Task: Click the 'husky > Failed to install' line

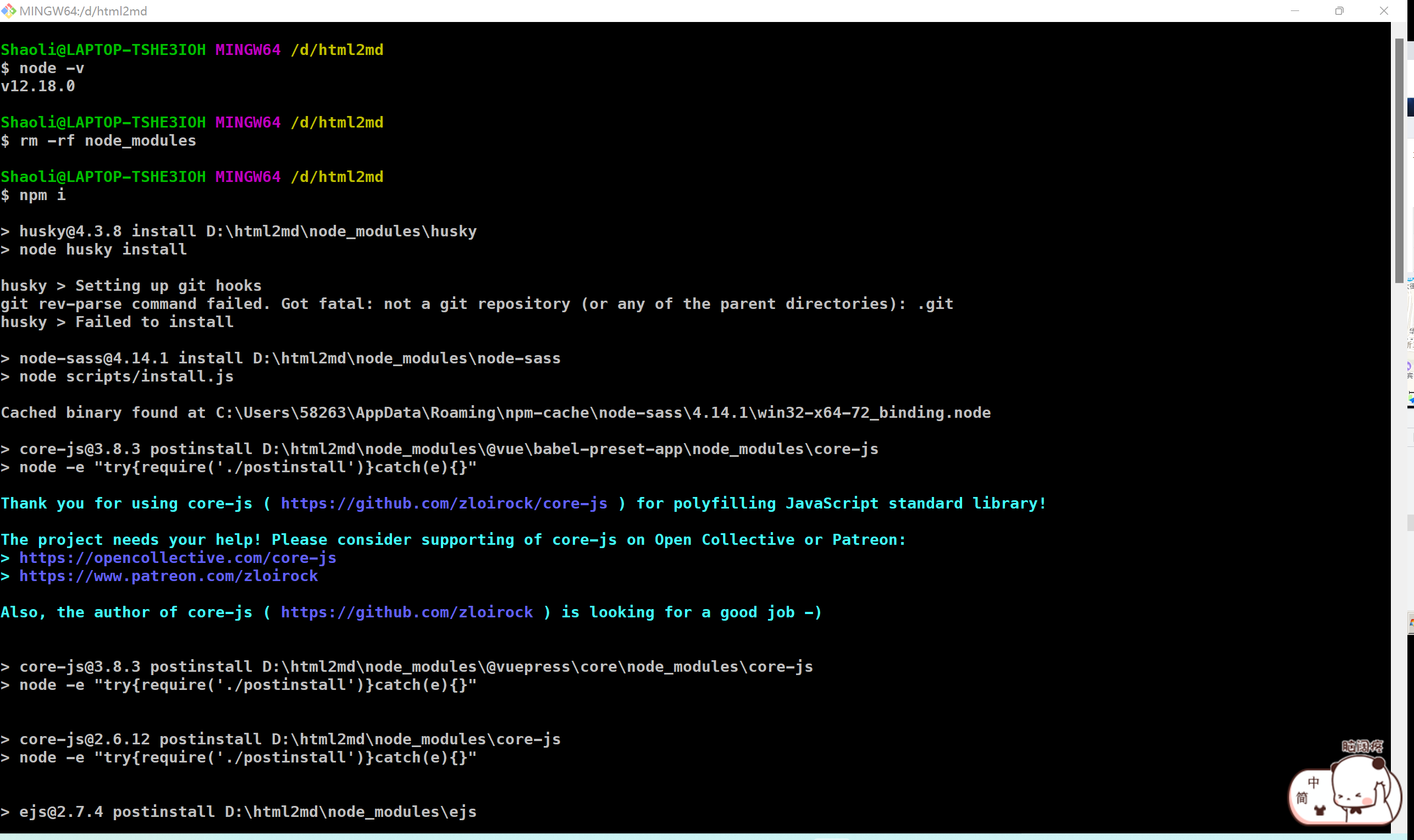Action: point(117,322)
